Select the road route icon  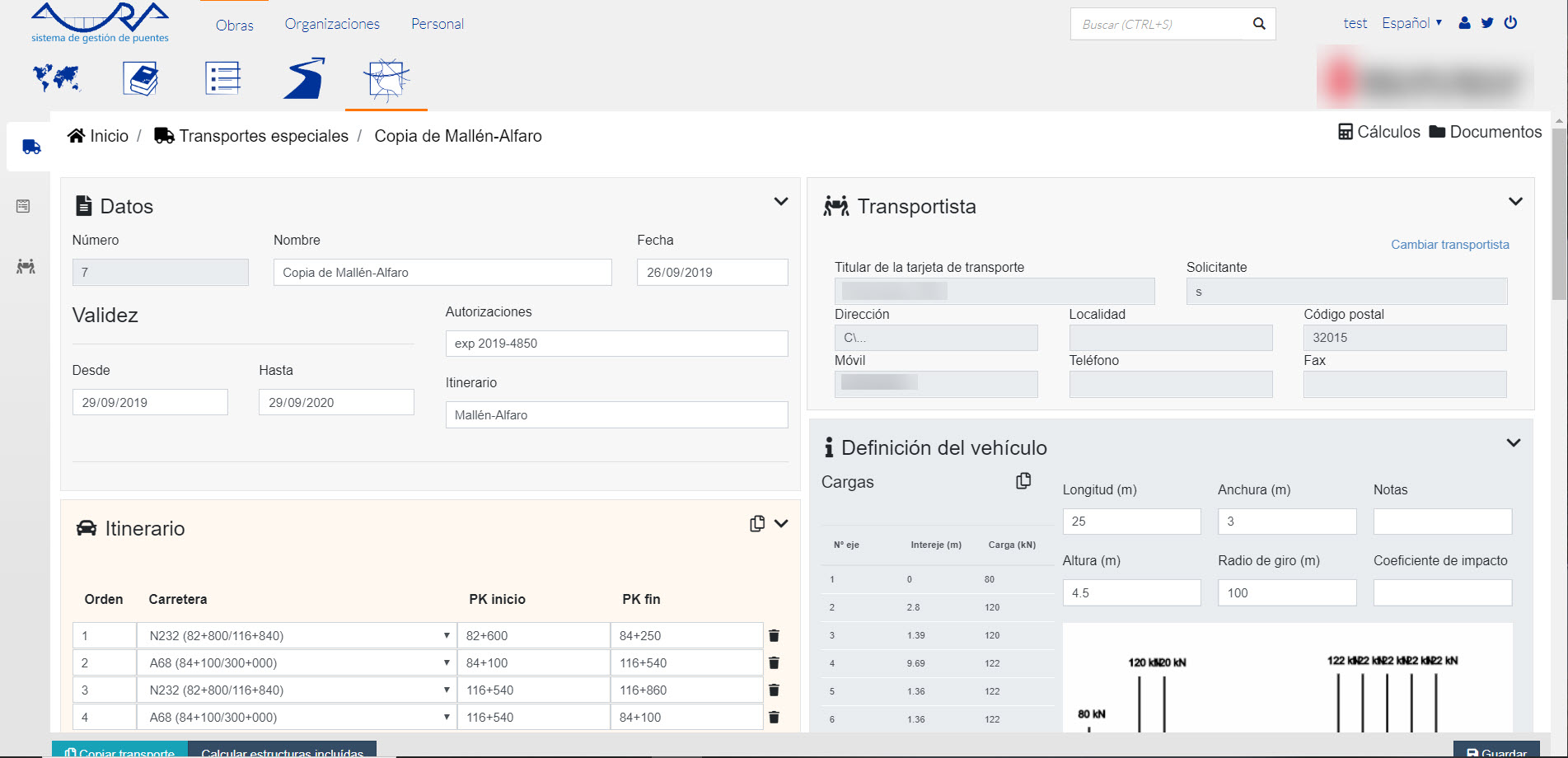tap(304, 79)
